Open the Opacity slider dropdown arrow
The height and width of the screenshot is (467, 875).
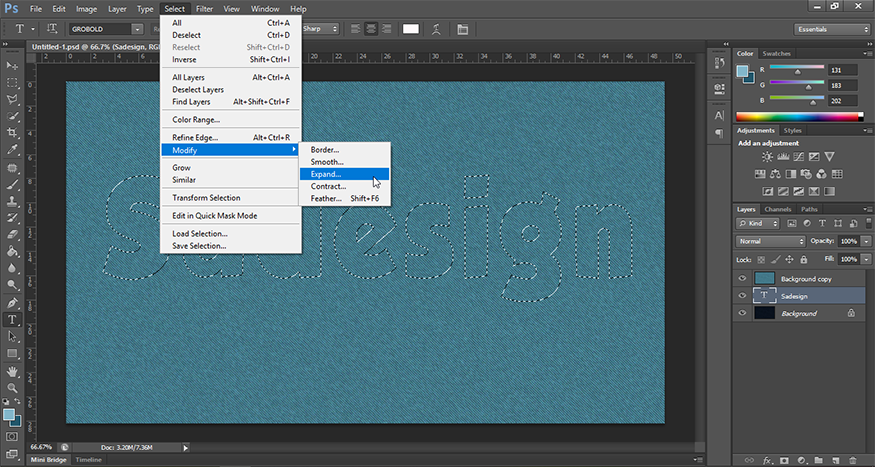(866, 242)
